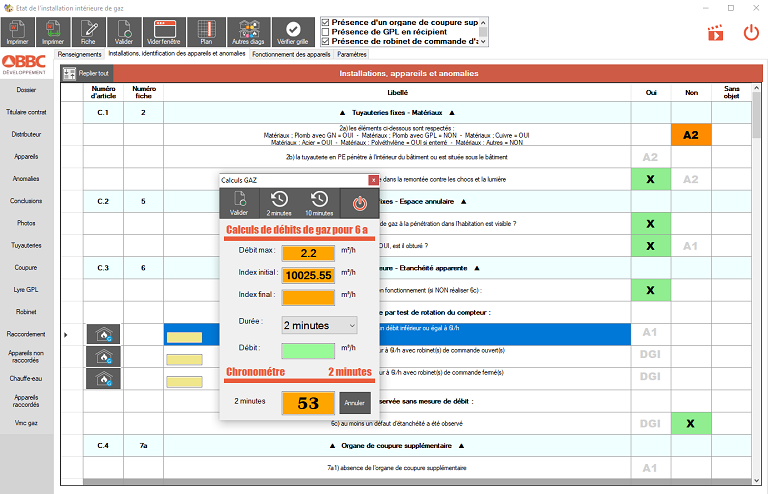
Task: Click the orange chronometer counter showing 53
Action: [308, 403]
